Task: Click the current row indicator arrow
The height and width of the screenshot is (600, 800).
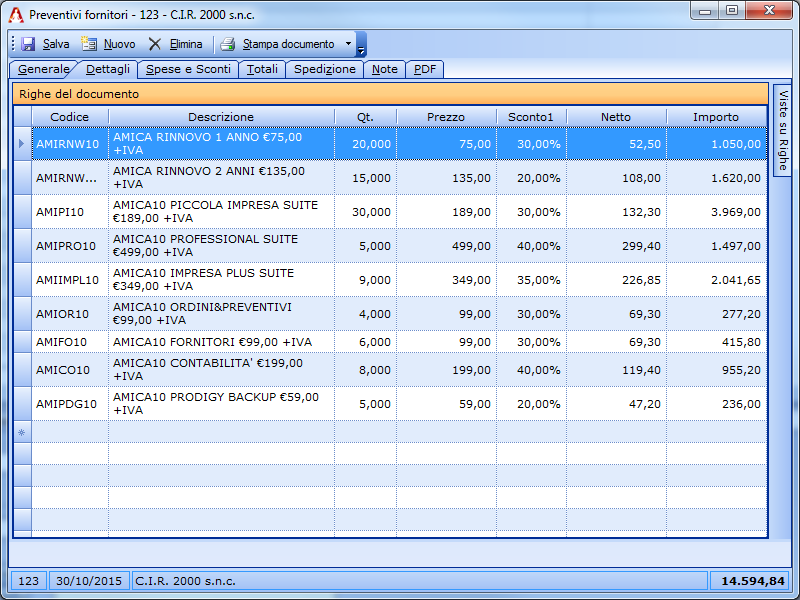Action: point(22,143)
